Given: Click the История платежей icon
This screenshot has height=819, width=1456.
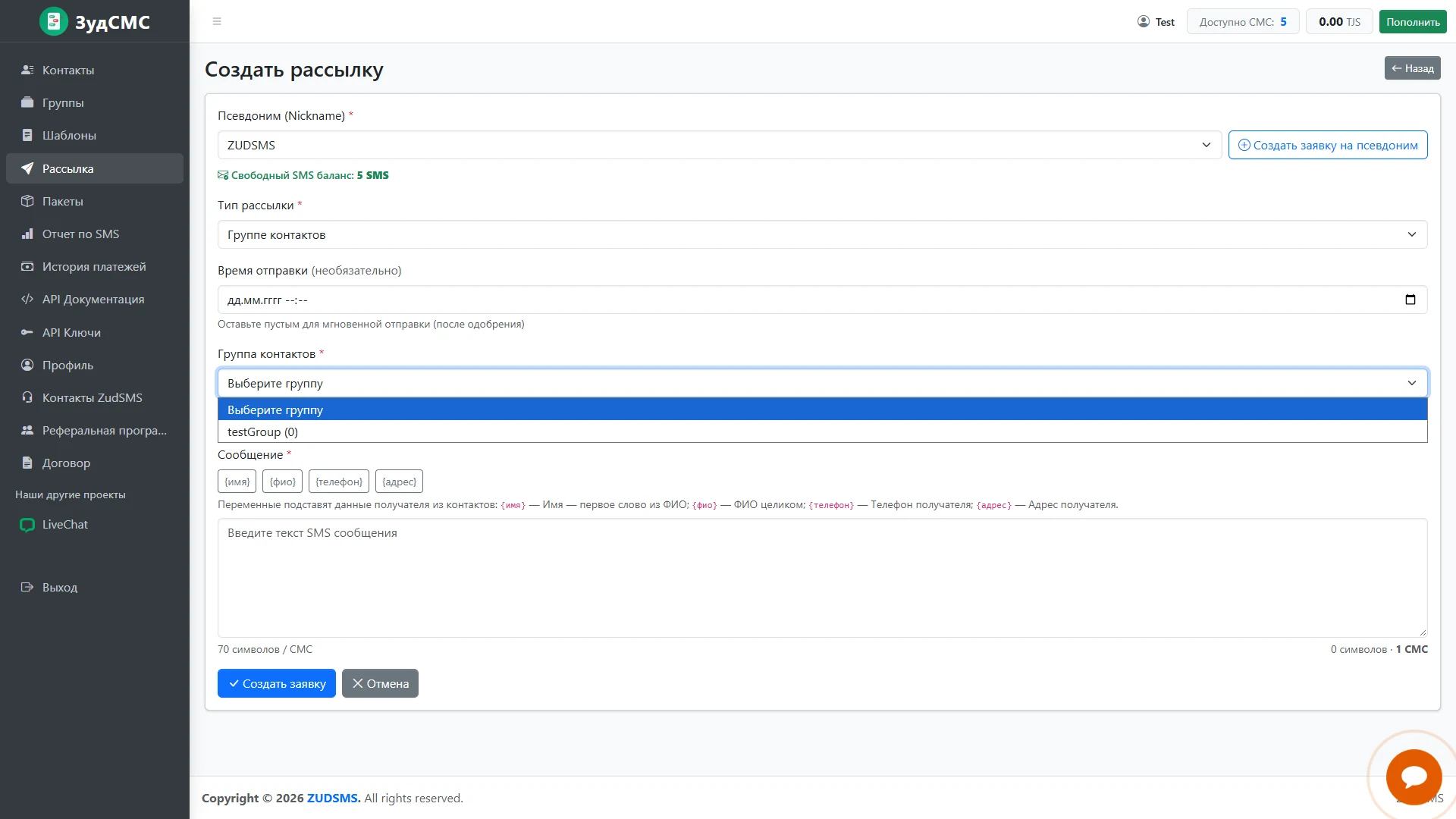Looking at the screenshot, I should click(27, 266).
